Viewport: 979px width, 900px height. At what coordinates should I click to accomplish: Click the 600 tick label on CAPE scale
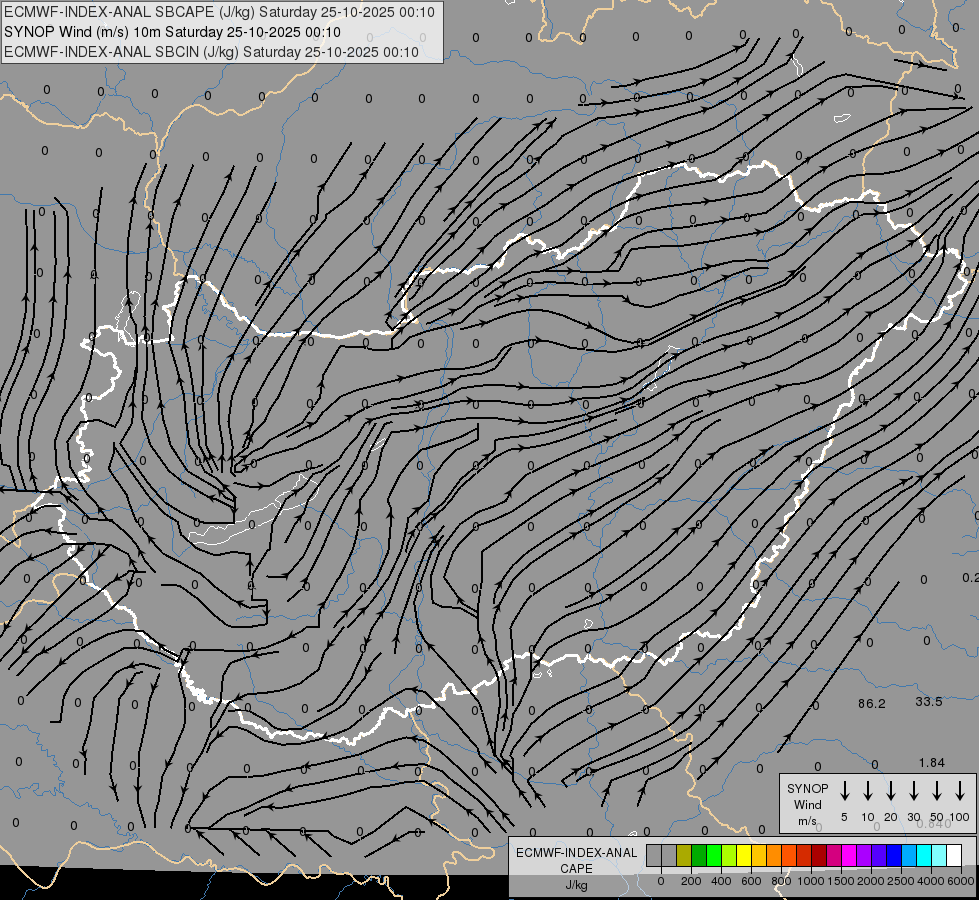(x=751, y=881)
